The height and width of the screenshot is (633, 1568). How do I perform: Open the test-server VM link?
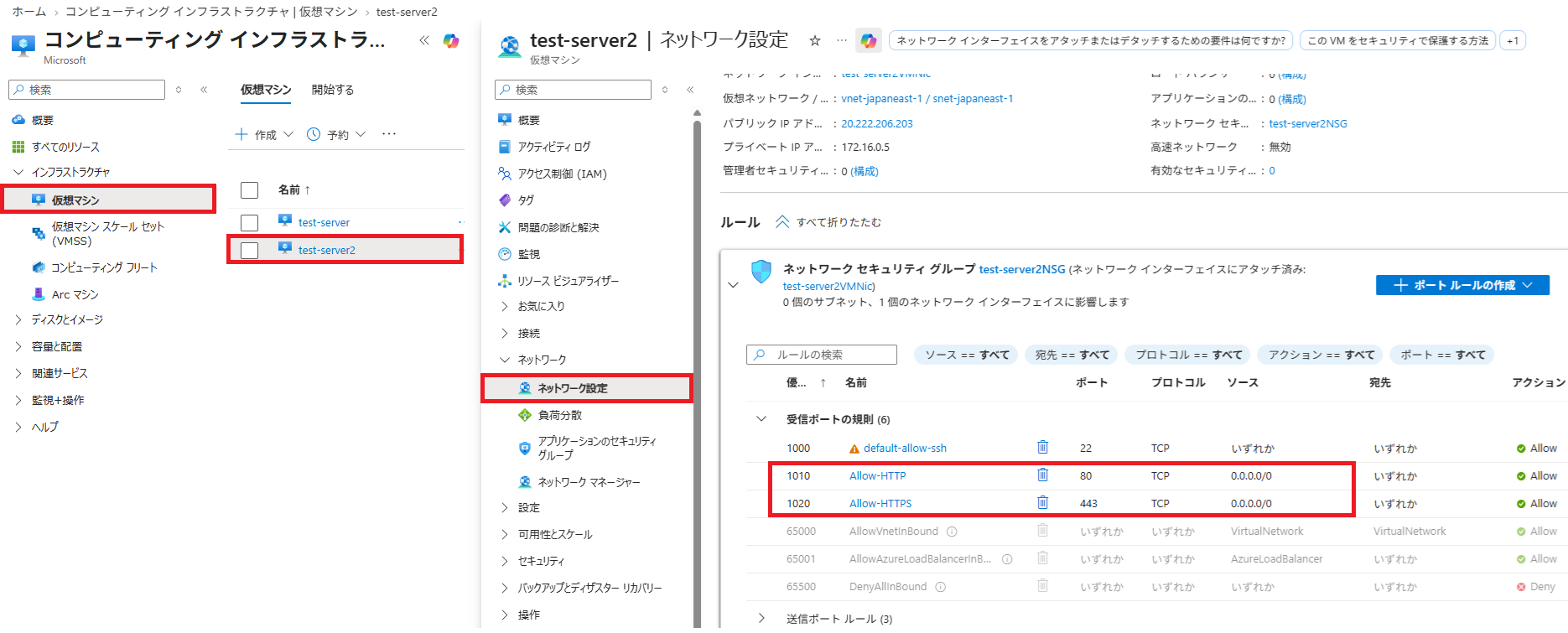pyautogui.click(x=324, y=222)
